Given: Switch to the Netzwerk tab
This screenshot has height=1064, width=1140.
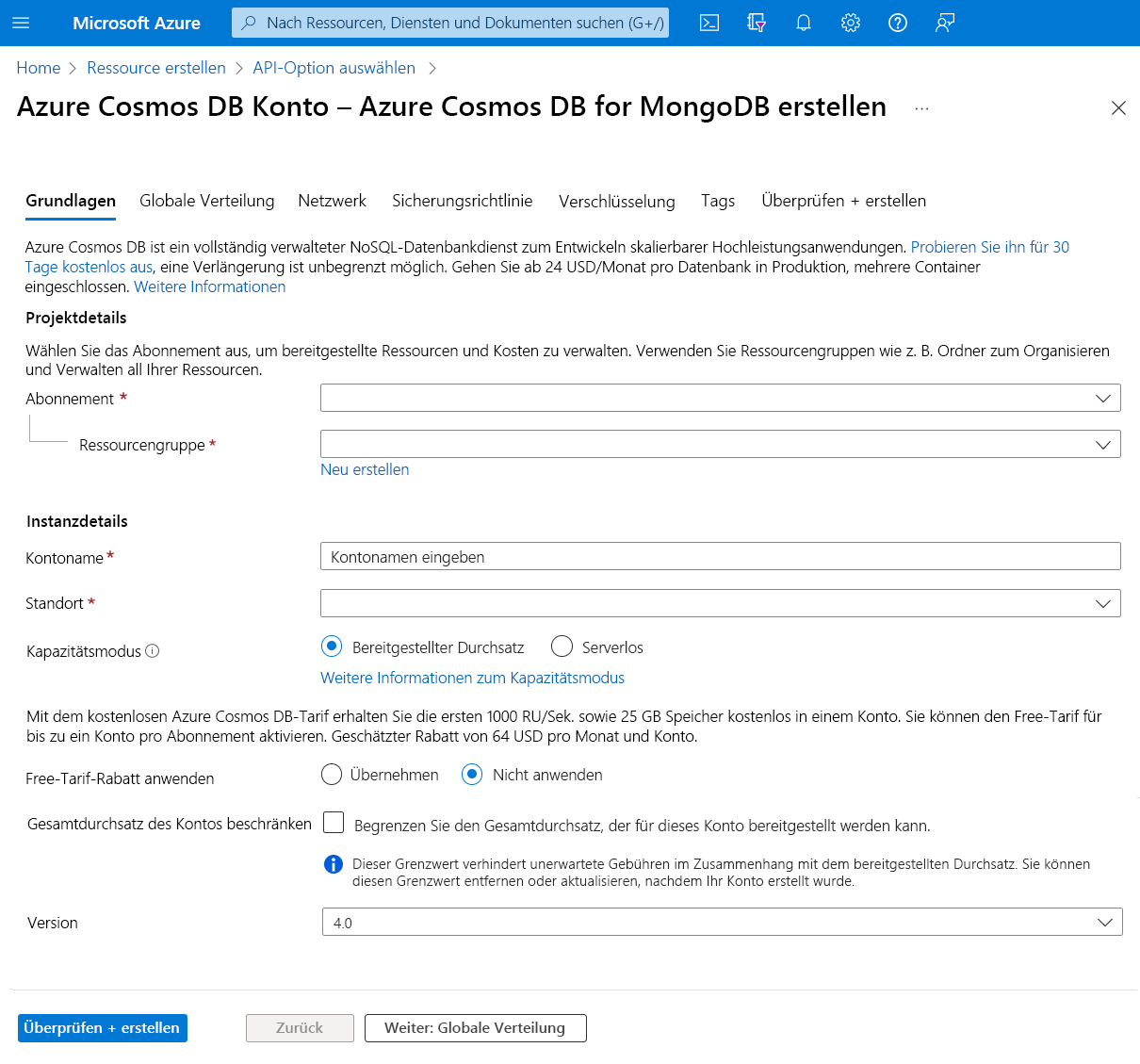Looking at the screenshot, I should [x=332, y=201].
